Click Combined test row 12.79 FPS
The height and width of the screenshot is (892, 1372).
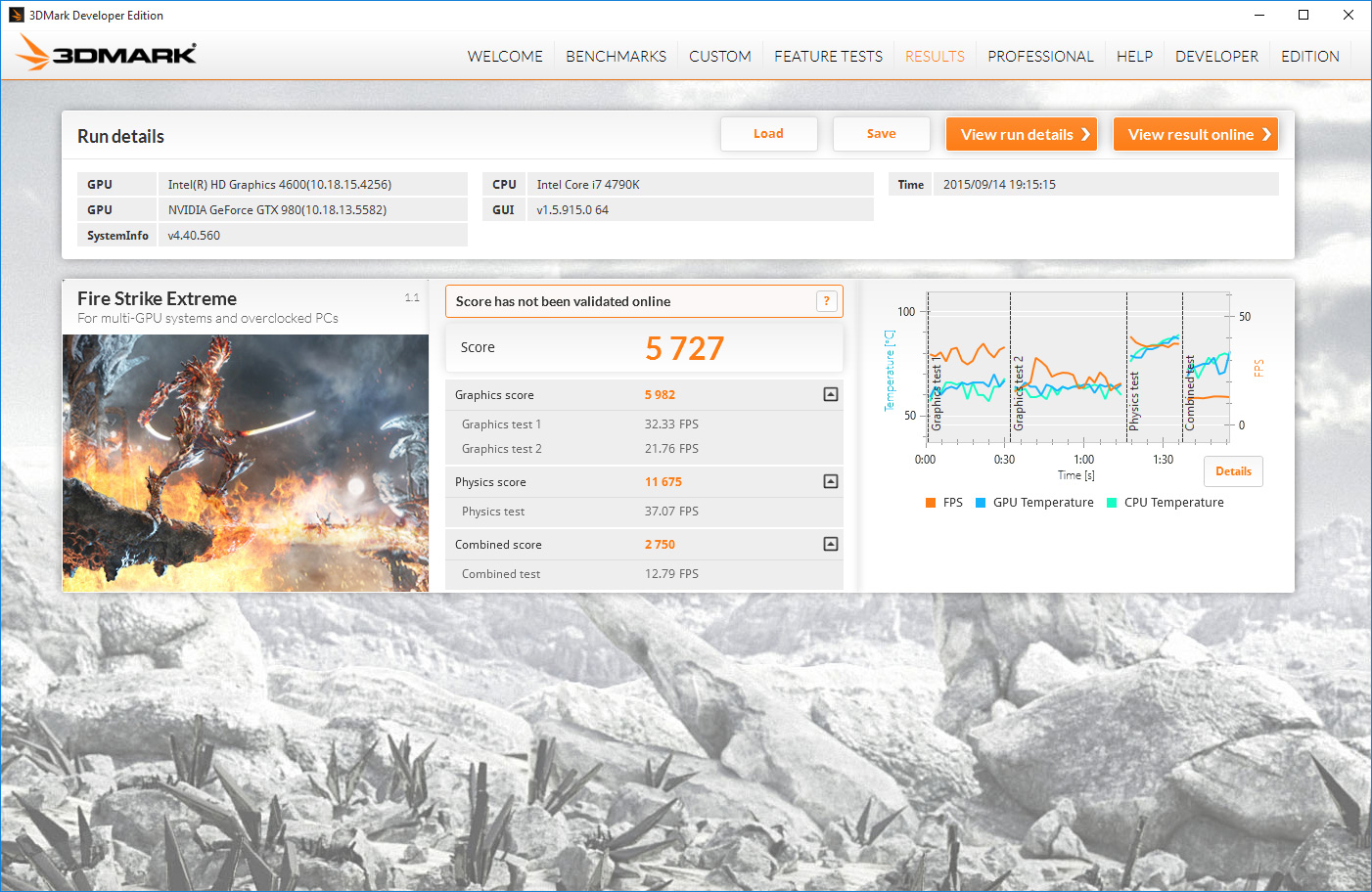[x=644, y=574]
